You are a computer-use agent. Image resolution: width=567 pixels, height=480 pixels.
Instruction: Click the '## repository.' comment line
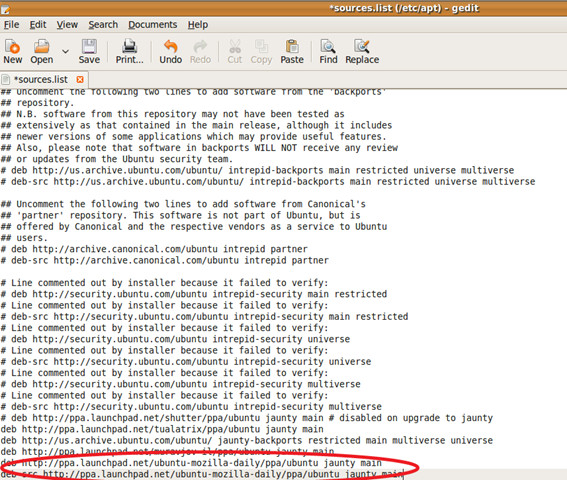click(37, 103)
